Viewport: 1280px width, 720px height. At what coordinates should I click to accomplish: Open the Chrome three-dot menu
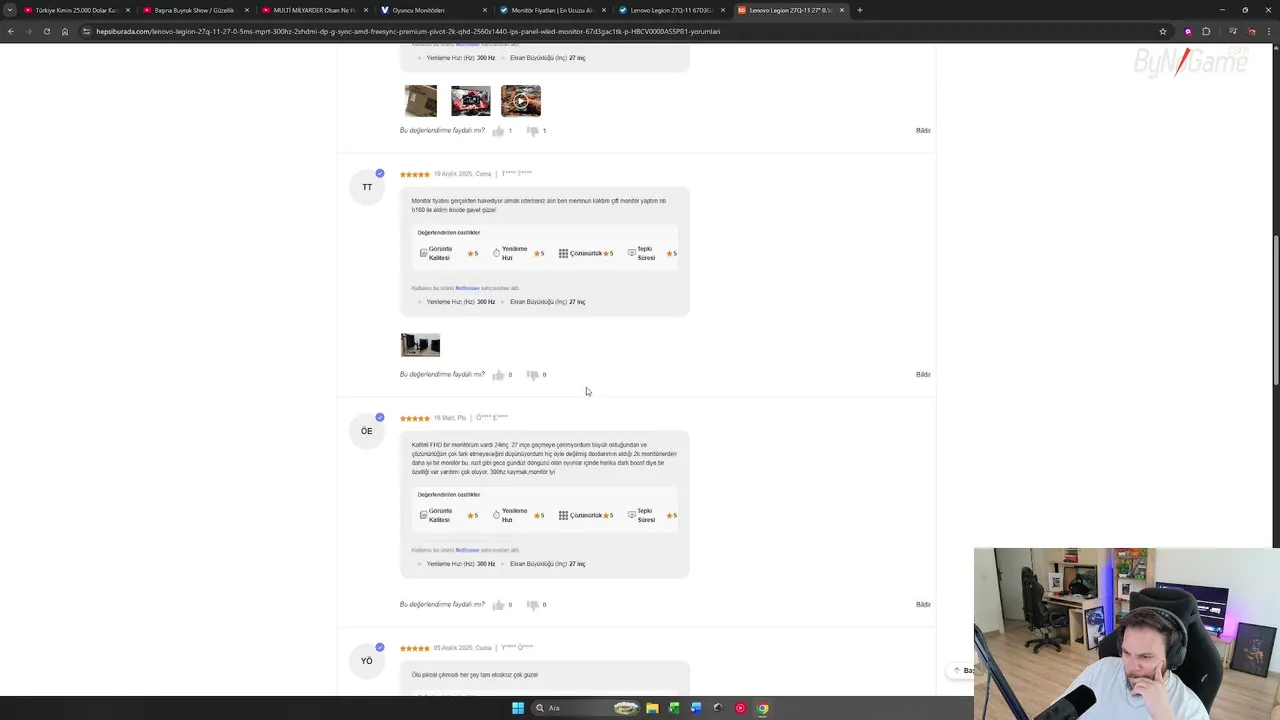1270,31
